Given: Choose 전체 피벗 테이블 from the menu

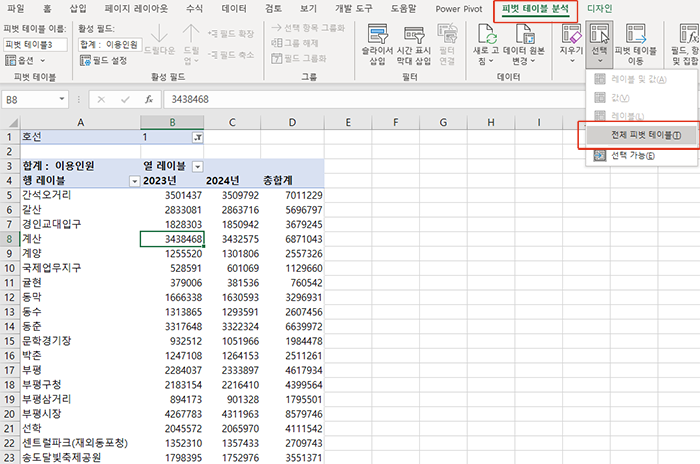Looking at the screenshot, I should click(x=642, y=135).
